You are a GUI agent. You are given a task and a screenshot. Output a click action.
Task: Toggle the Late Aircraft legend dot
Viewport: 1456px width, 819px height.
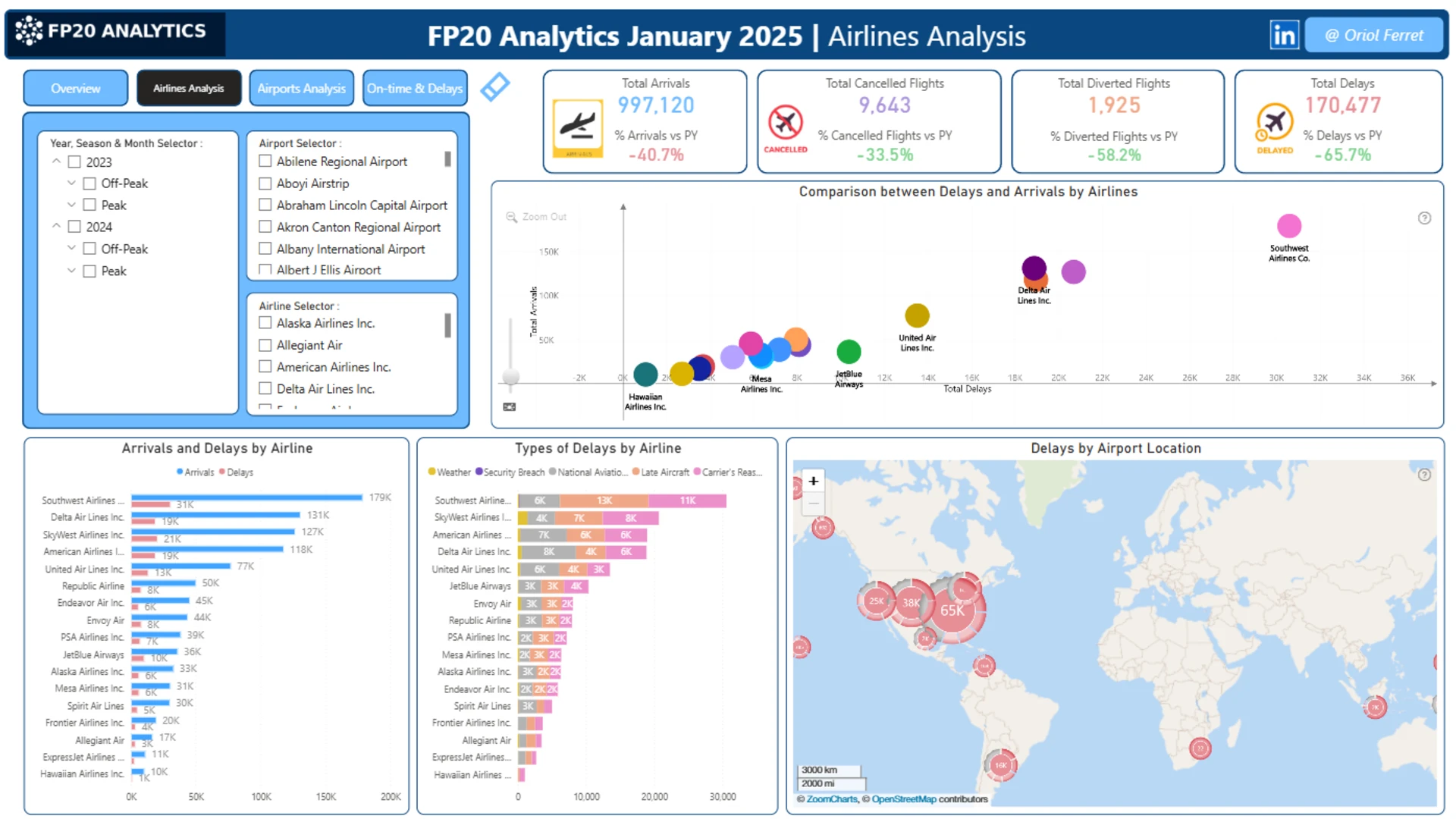click(x=636, y=472)
